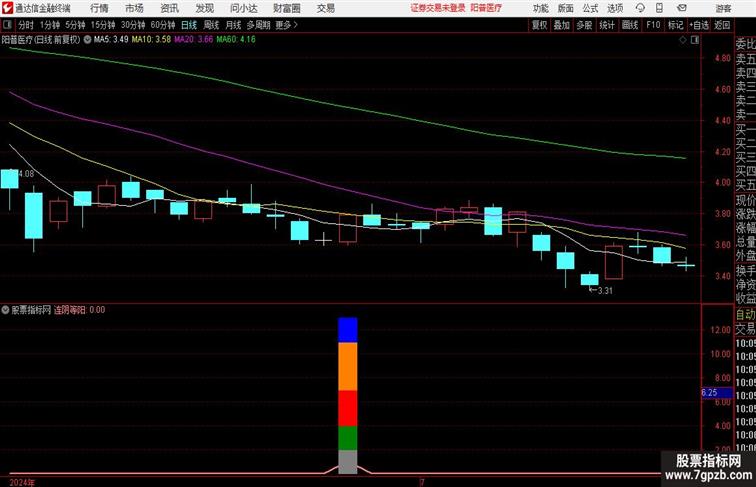Click the MA20: 3.66 label
The width and height of the screenshot is (756, 487).
193,40
